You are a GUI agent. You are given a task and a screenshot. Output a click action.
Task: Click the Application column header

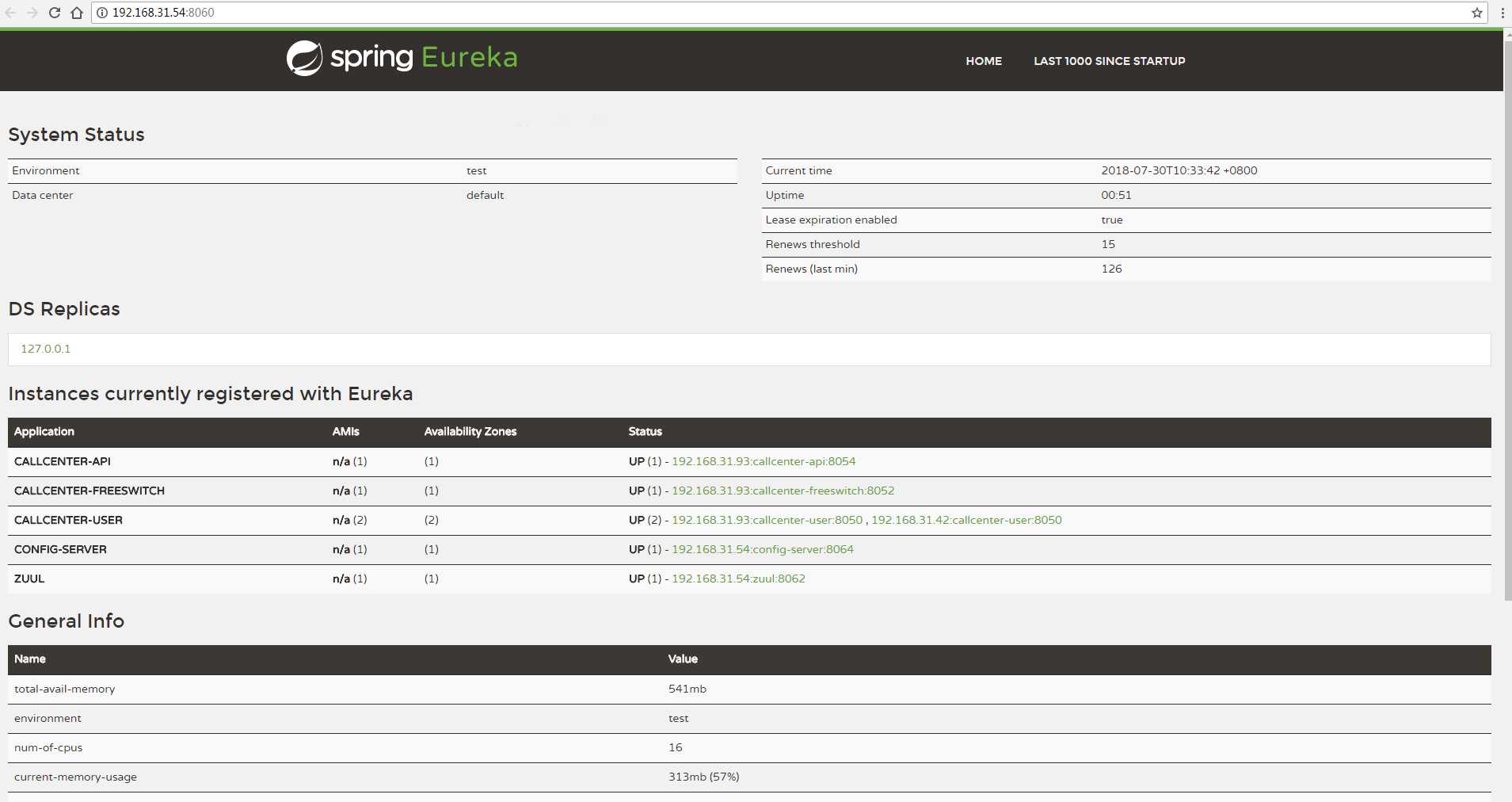coord(44,432)
